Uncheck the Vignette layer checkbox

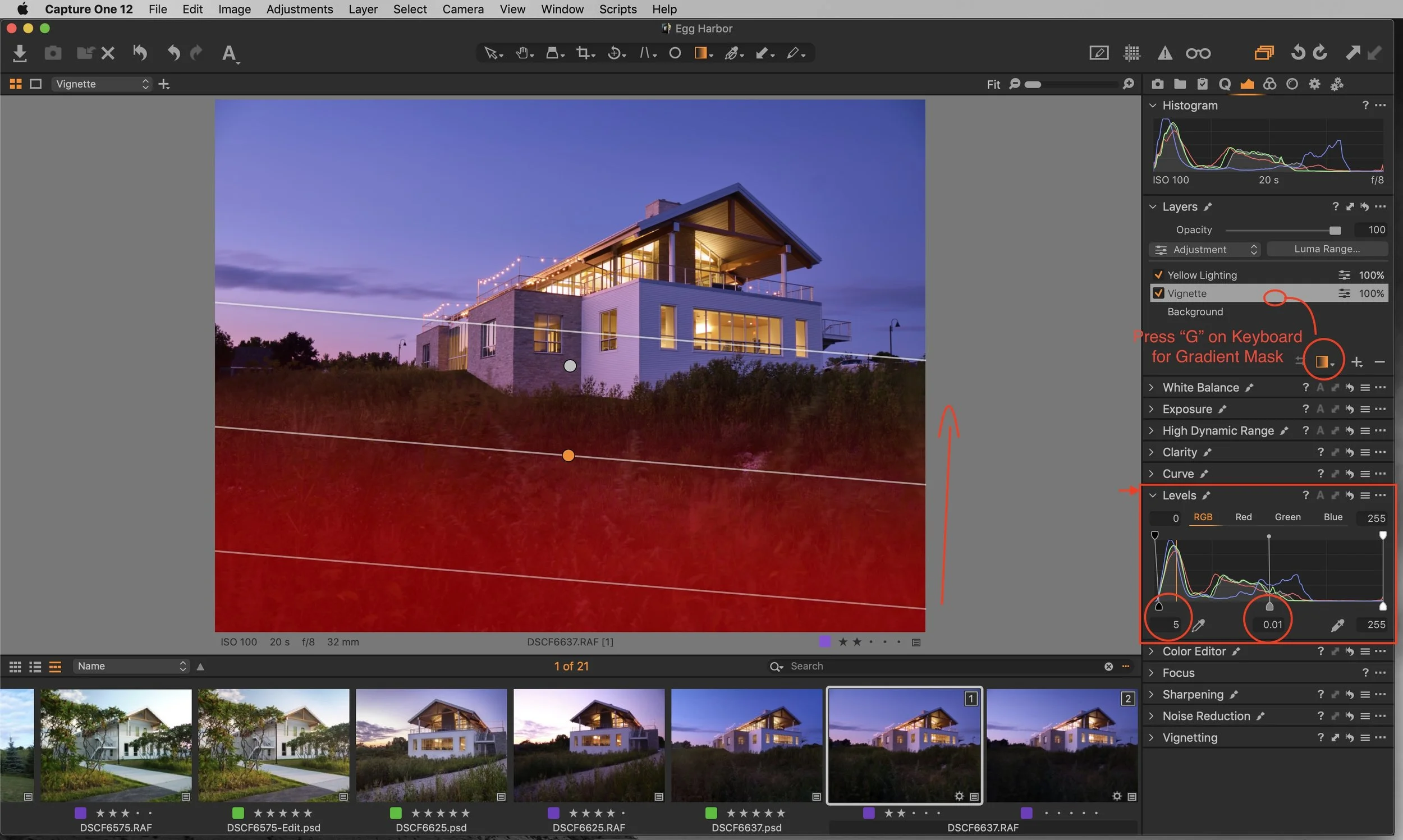click(x=1158, y=293)
